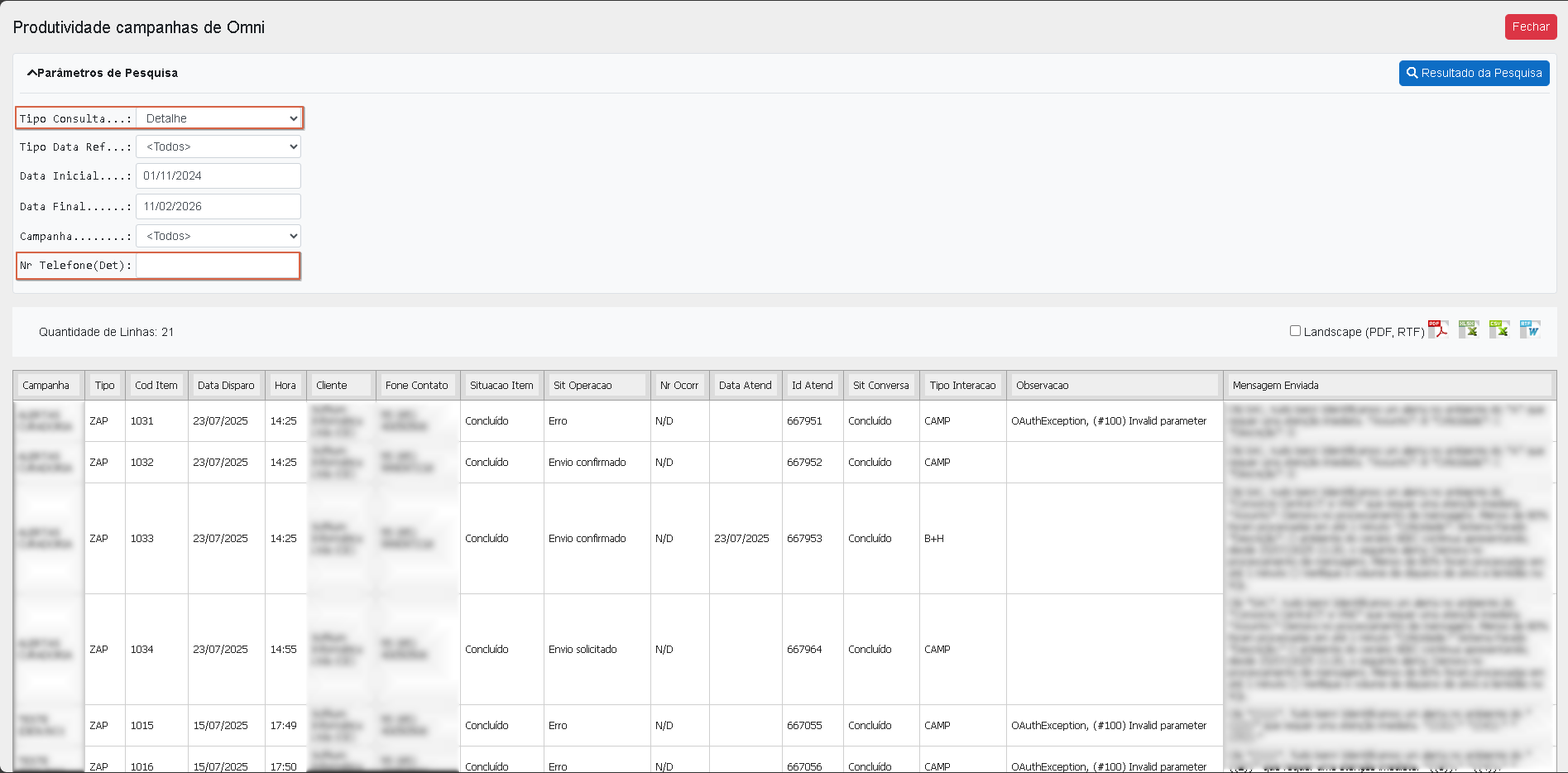Image resolution: width=1568 pixels, height=773 pixels.
Task: Export the results as PDF
Action: (1438, 329)
